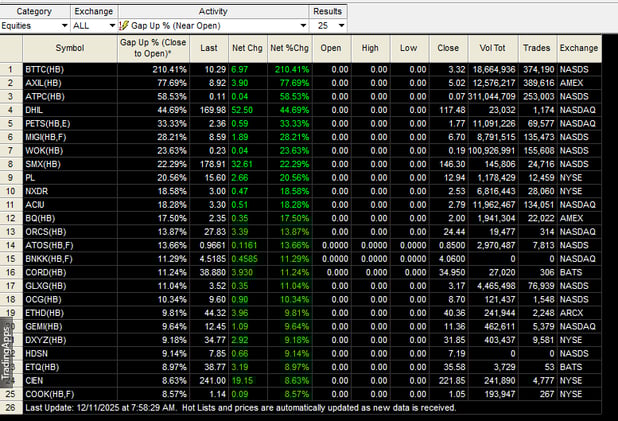Viewport: 618px width, 421px height.
Task: Sort by the Low column header
Action: (409, 48)
